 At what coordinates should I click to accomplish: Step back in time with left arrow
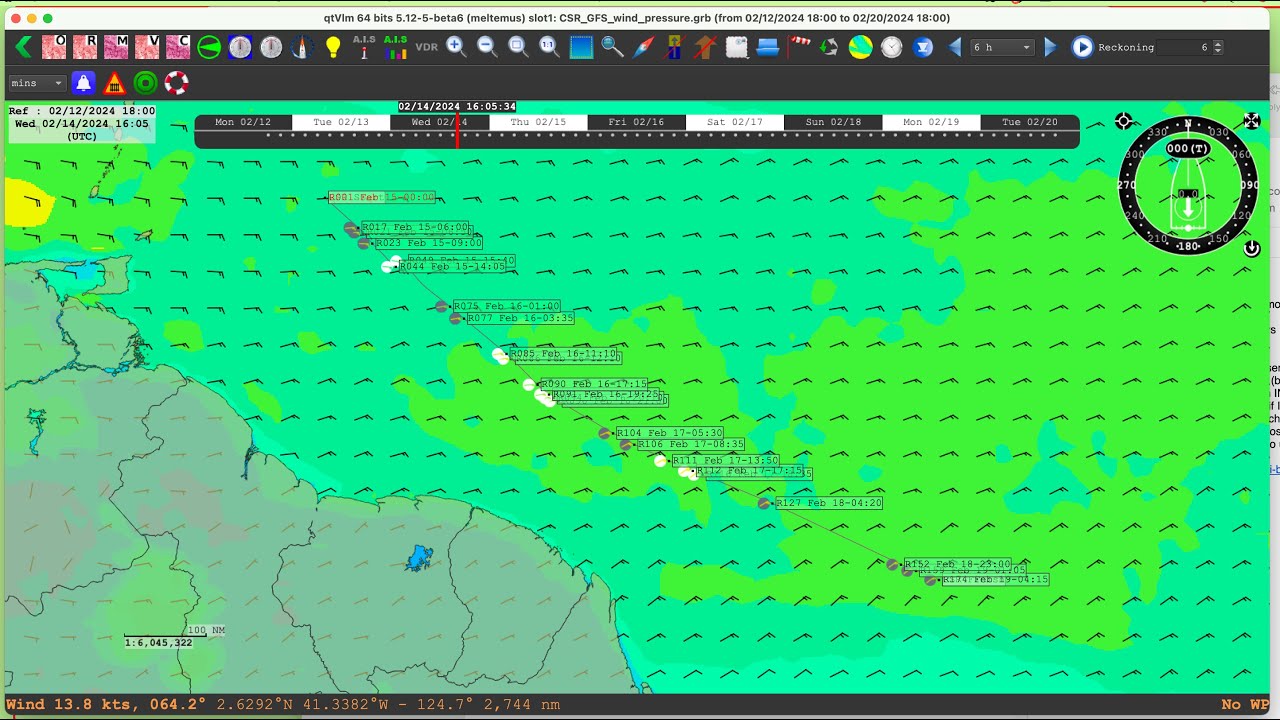coord(954,47)
